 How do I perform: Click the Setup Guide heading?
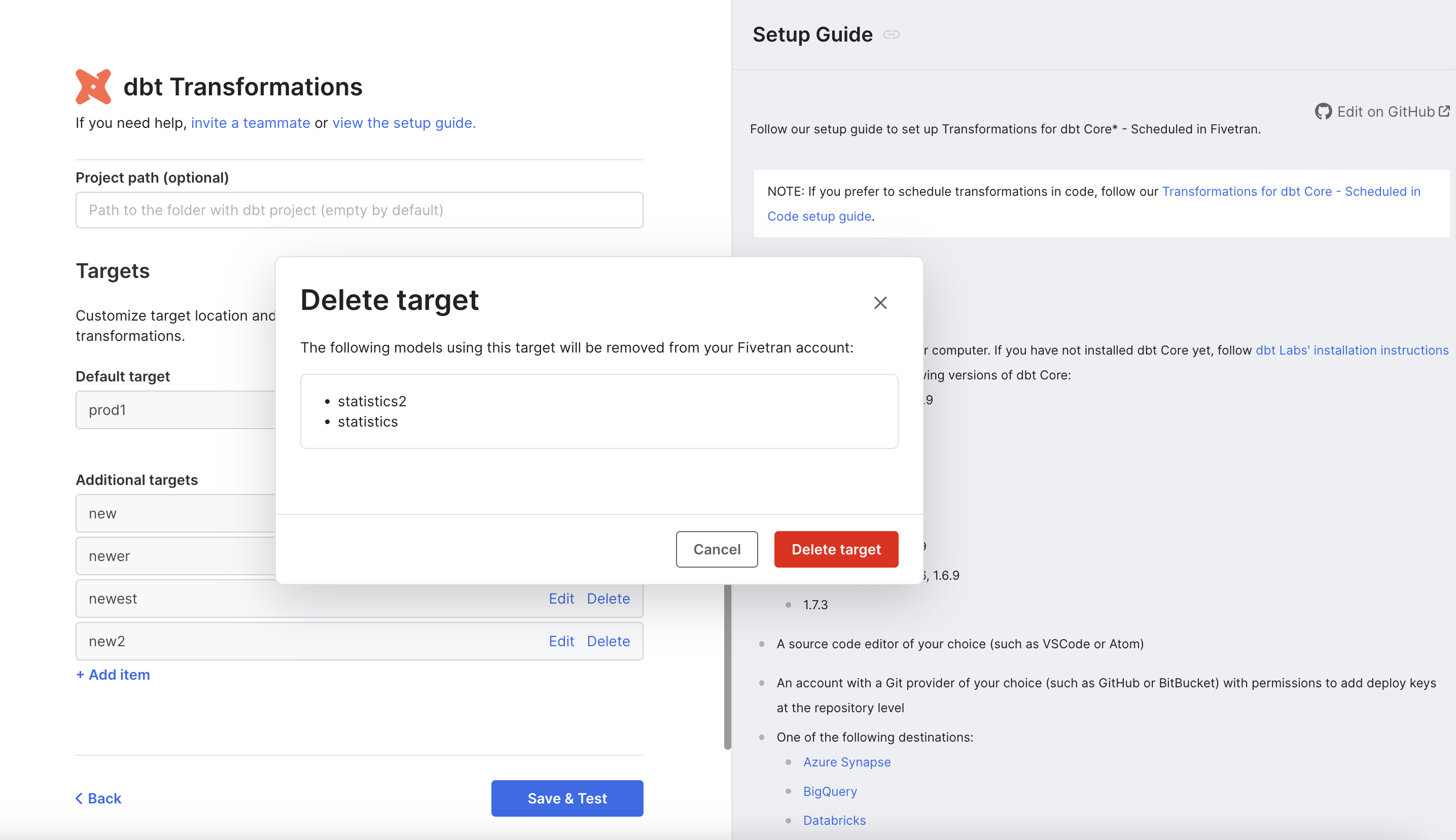(812, 34)
